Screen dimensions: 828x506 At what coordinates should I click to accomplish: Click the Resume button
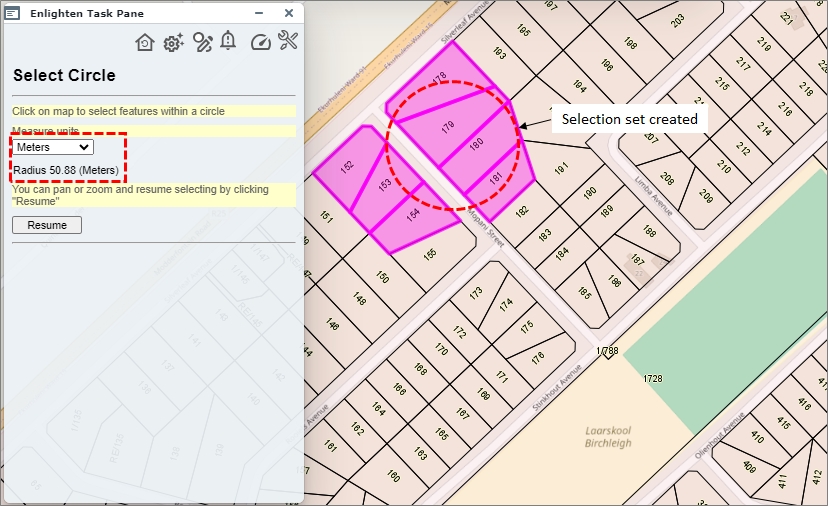[47, 225]
